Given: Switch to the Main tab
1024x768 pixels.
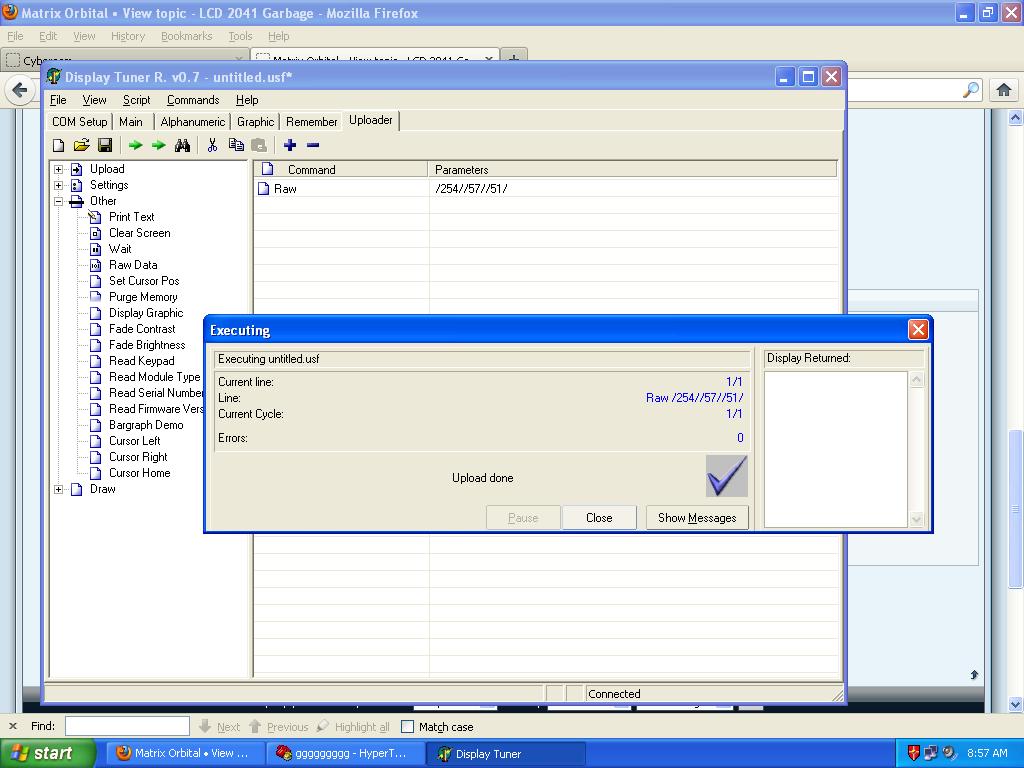Looking at the screenshot, I should coord(131,121).
